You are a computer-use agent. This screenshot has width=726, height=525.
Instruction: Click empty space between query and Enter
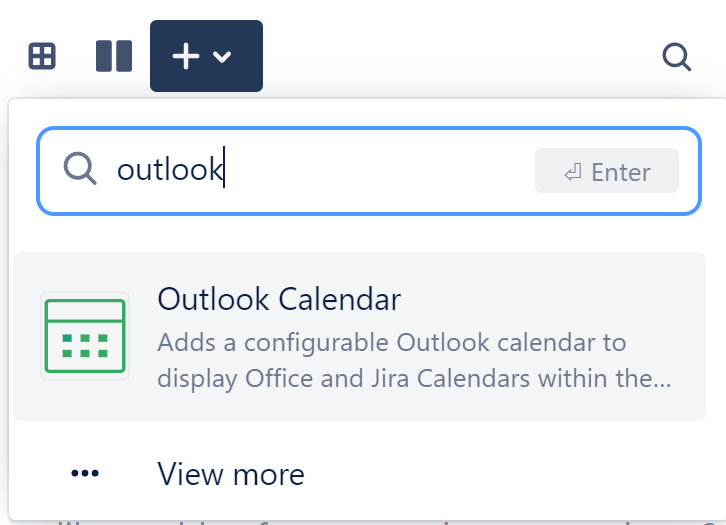(x=380, y=171)
